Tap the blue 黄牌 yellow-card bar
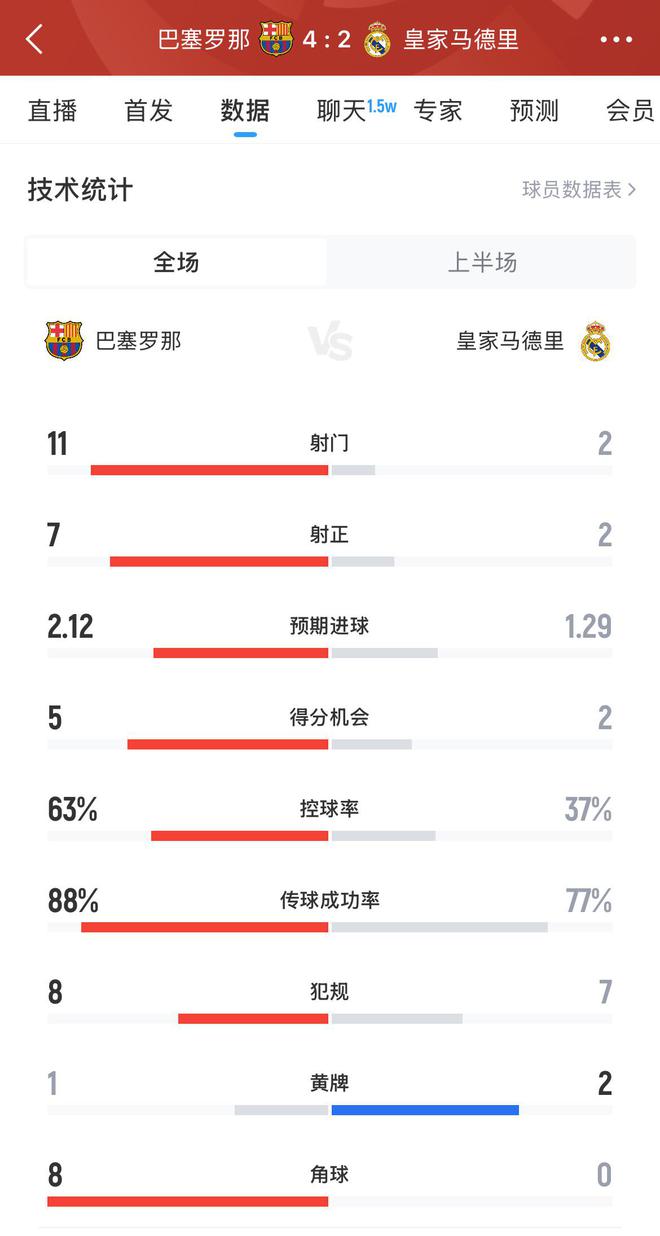Screen dimensions: 660x1236 pyautogui.click(x=425, y=1109)
